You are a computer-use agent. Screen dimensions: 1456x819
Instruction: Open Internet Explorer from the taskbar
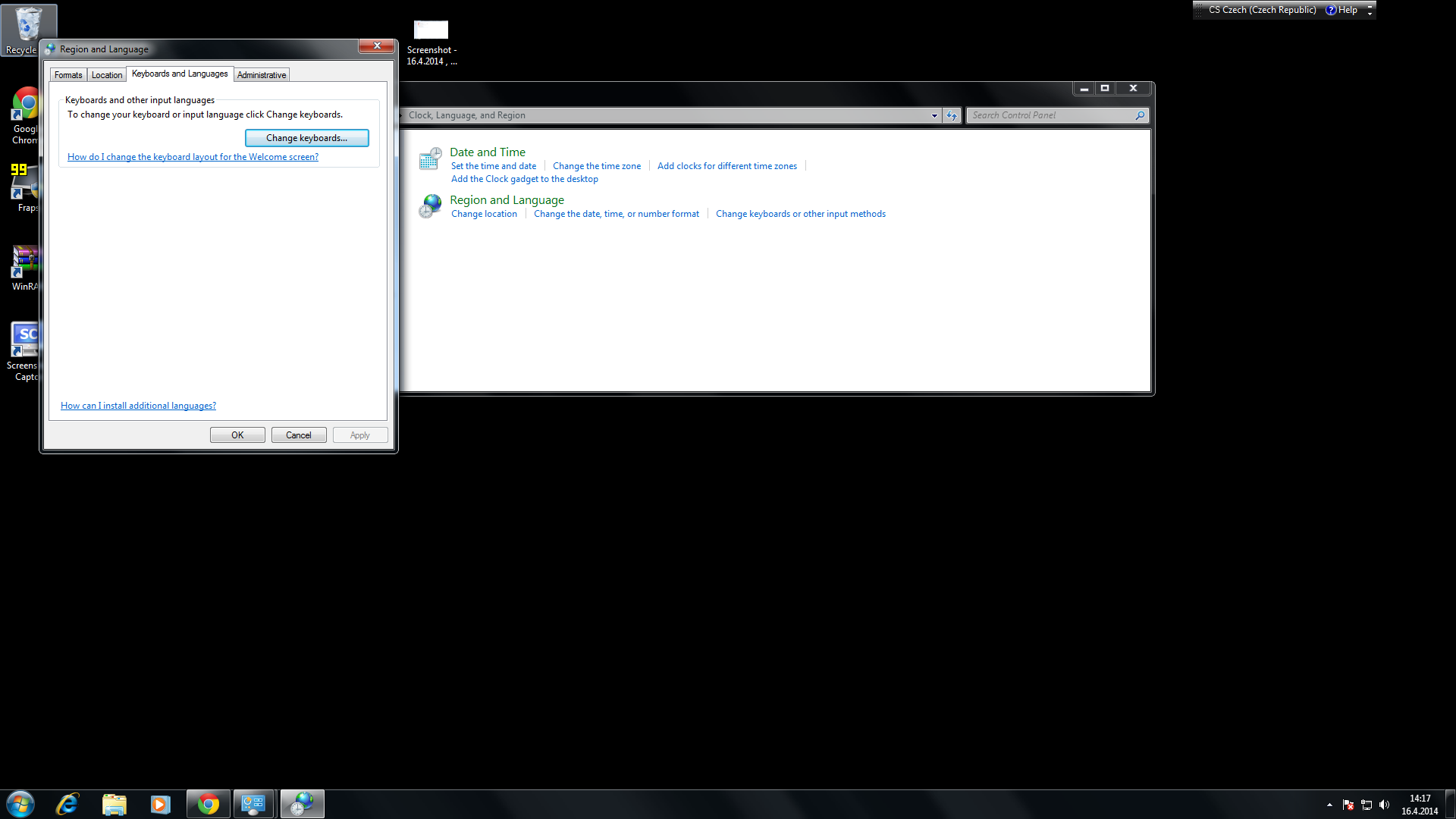[x=67, y=804]
